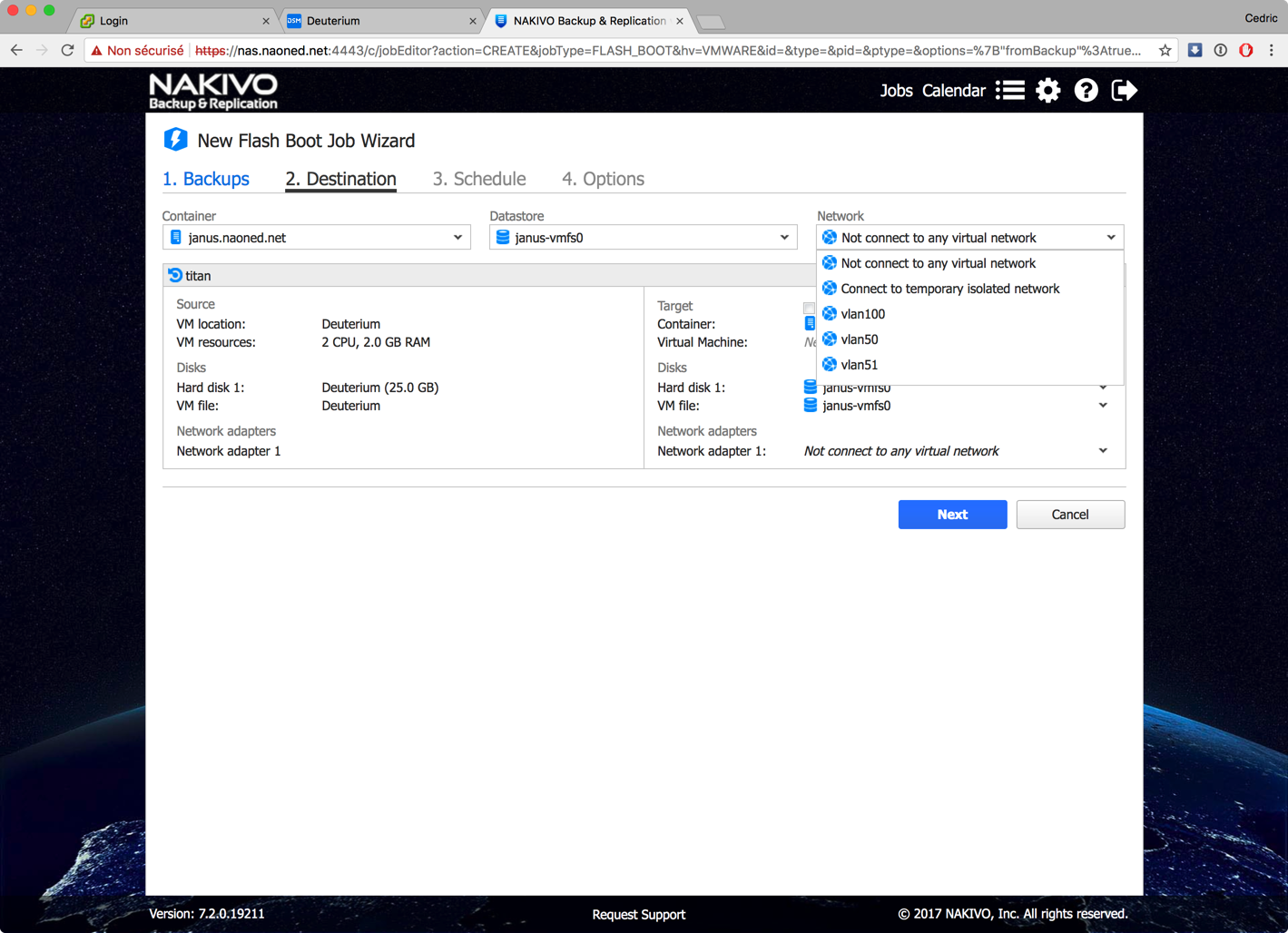Select the 2. Destination wizard step

click(340, 179)
